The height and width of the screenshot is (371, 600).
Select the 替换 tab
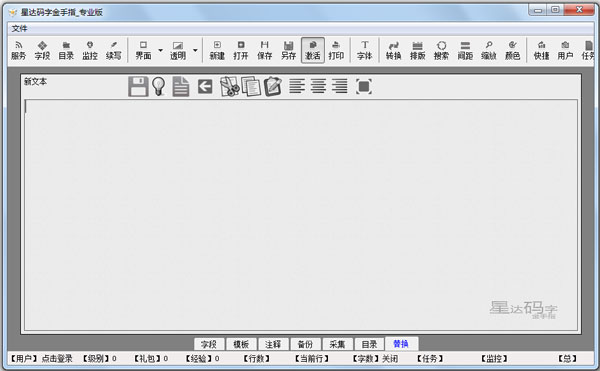[x=401, y=344]
